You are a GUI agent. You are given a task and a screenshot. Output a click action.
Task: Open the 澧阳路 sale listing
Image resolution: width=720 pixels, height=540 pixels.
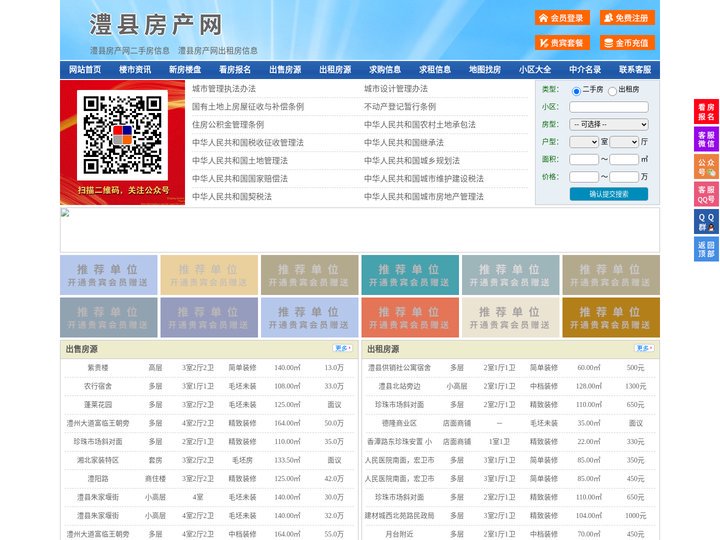click(x=98, y=478)
